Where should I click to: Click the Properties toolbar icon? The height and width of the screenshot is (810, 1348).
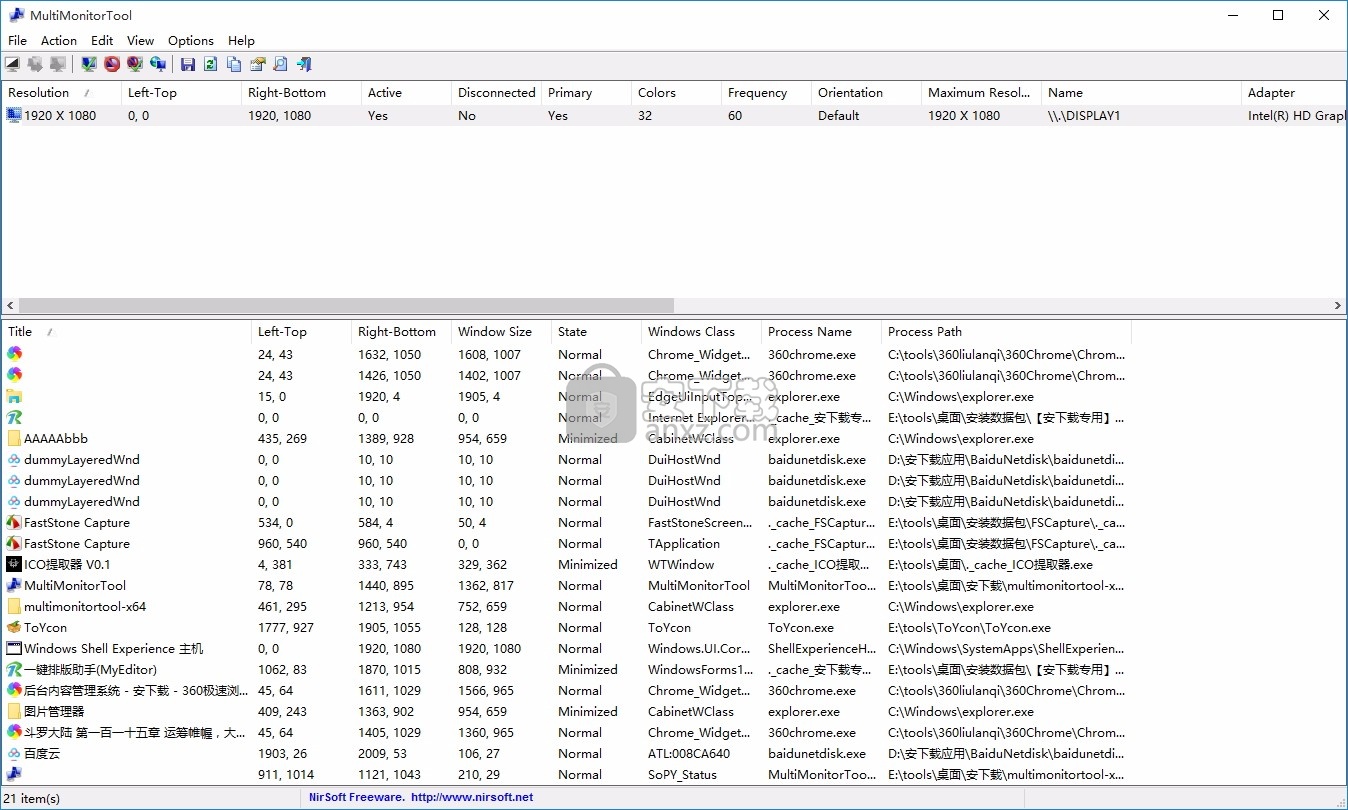(257, 64)
